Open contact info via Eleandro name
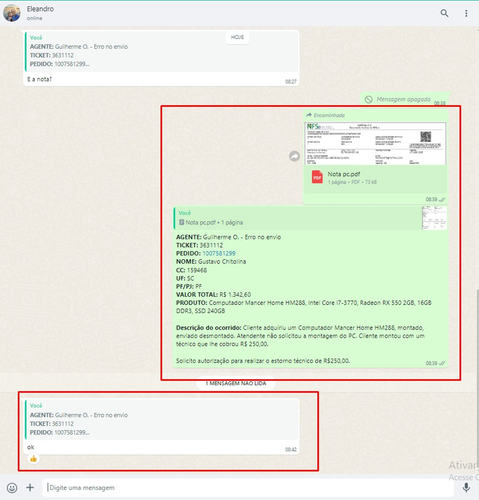 click(x=40, y=9)
